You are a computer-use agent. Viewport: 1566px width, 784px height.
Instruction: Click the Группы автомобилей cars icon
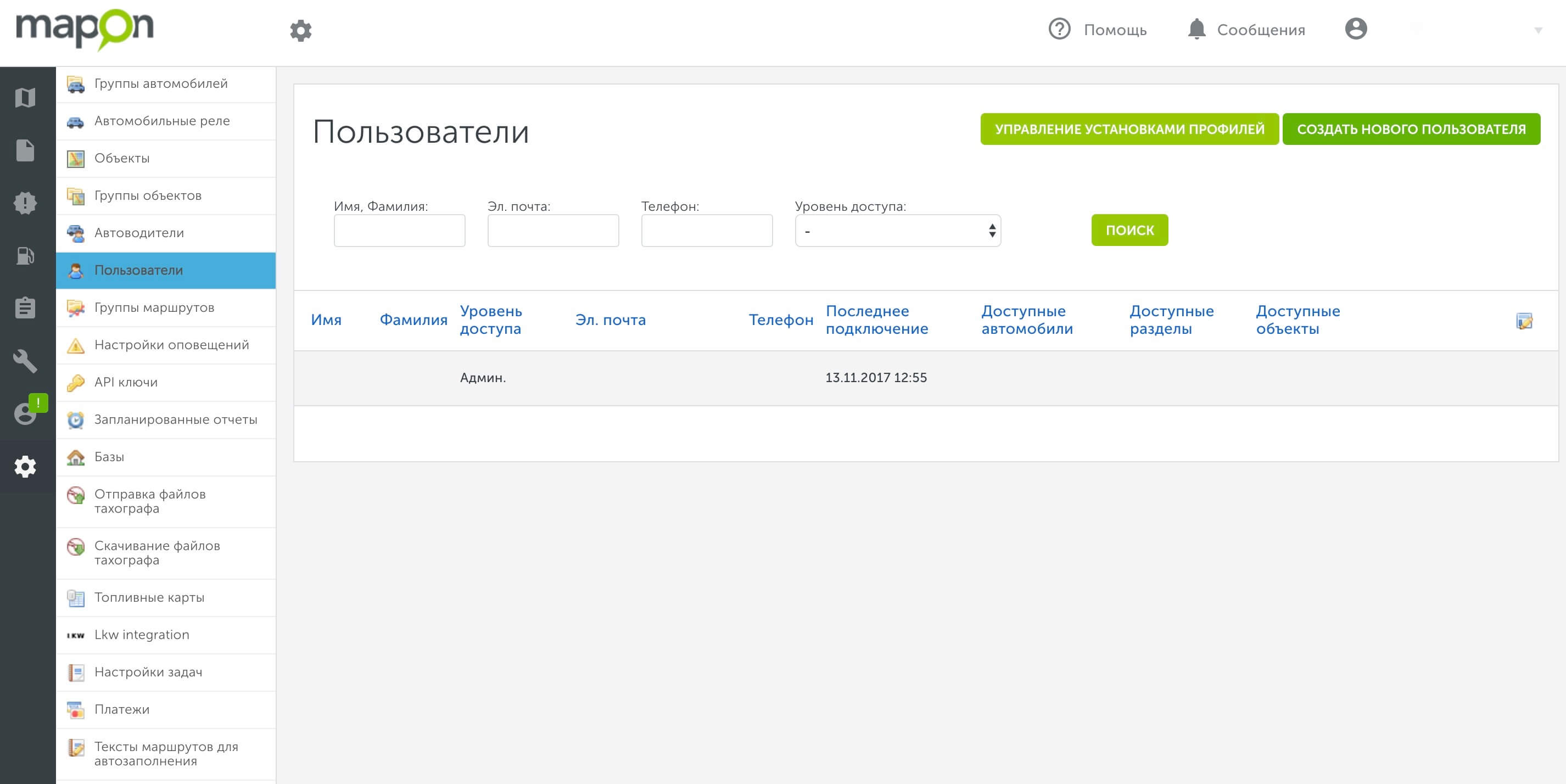pos(75,84)
